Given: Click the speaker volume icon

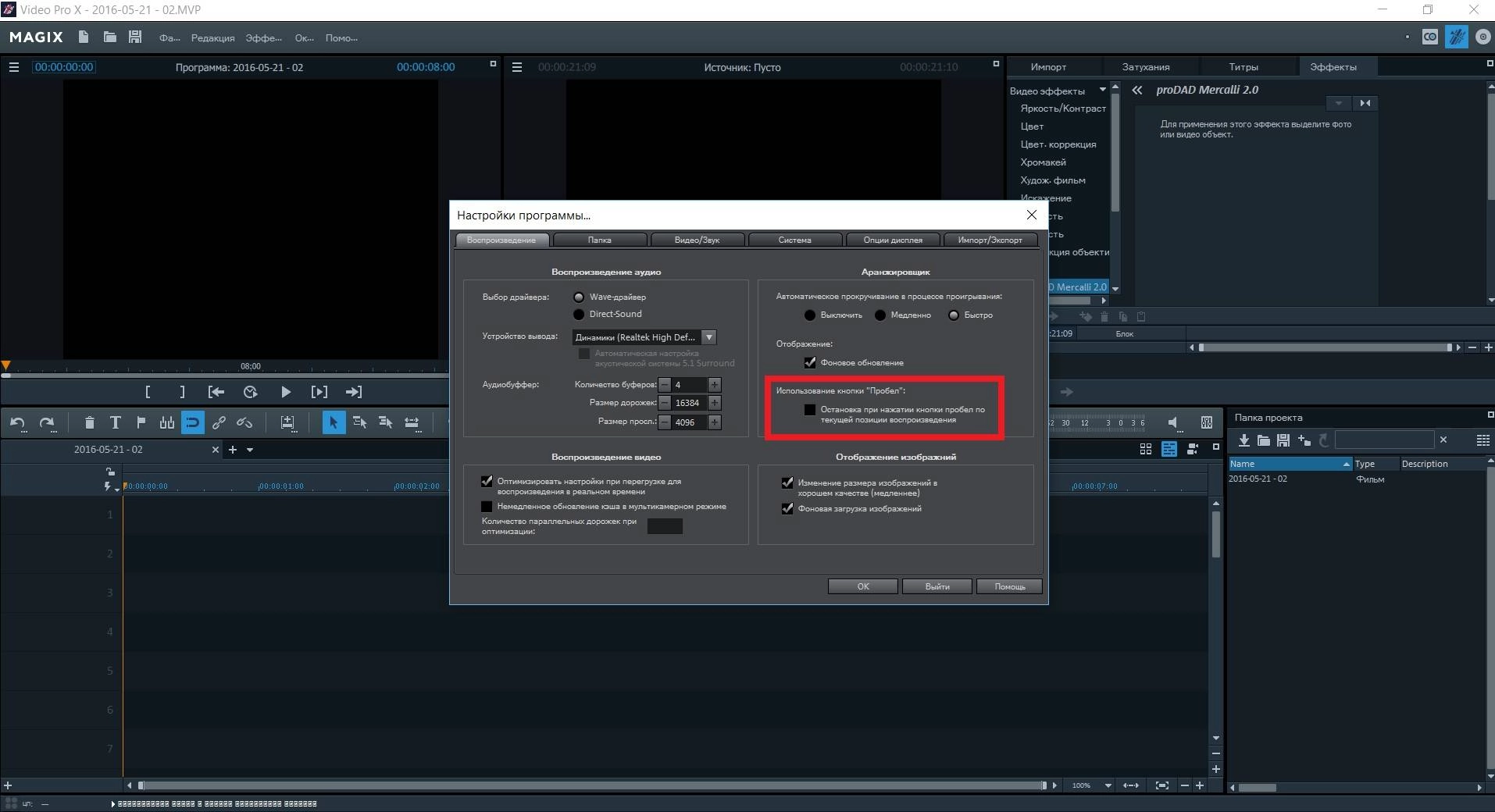Looking at the screenshot, I should [x=1173, y=422].
